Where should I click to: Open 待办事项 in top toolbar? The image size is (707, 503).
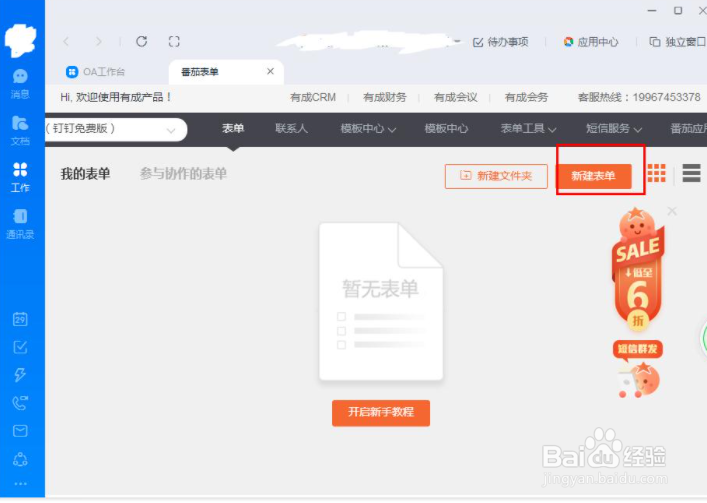(500, 42)
